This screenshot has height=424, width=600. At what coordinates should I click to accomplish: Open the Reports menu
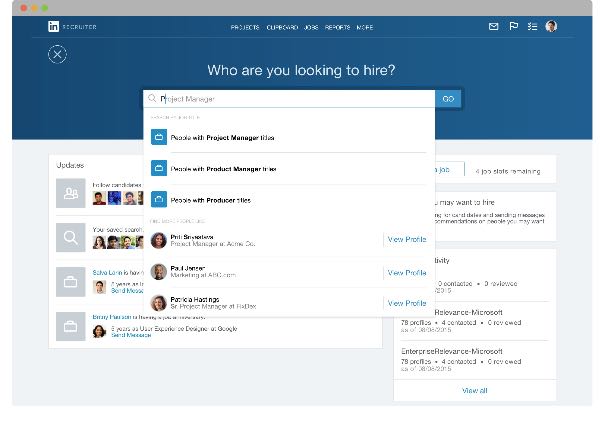click(x=338, y=27)
